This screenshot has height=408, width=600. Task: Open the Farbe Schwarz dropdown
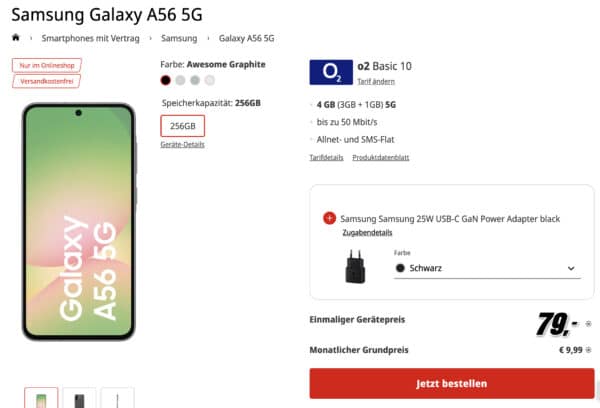tap(487, 268)
